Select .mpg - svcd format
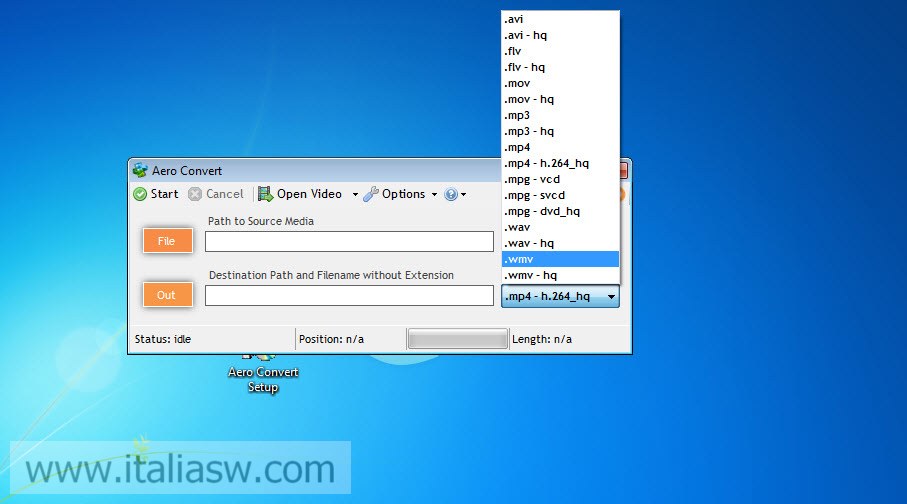Image resolution: width=907 pixels, height=504 pixels. [x=560, y=195]
